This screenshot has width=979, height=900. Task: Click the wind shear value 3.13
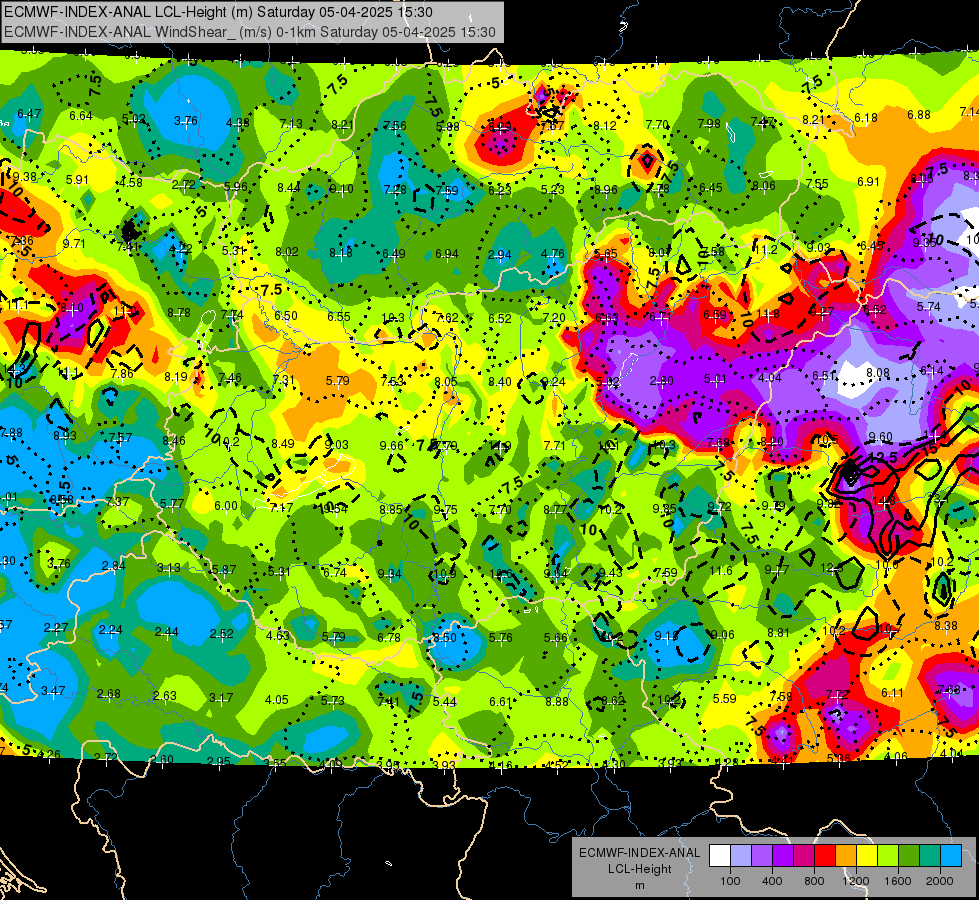point(169,568)
